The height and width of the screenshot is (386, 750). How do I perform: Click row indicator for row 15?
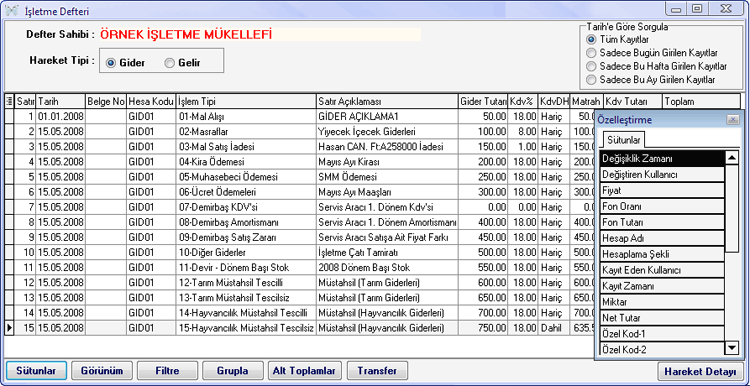coord(9,328)
